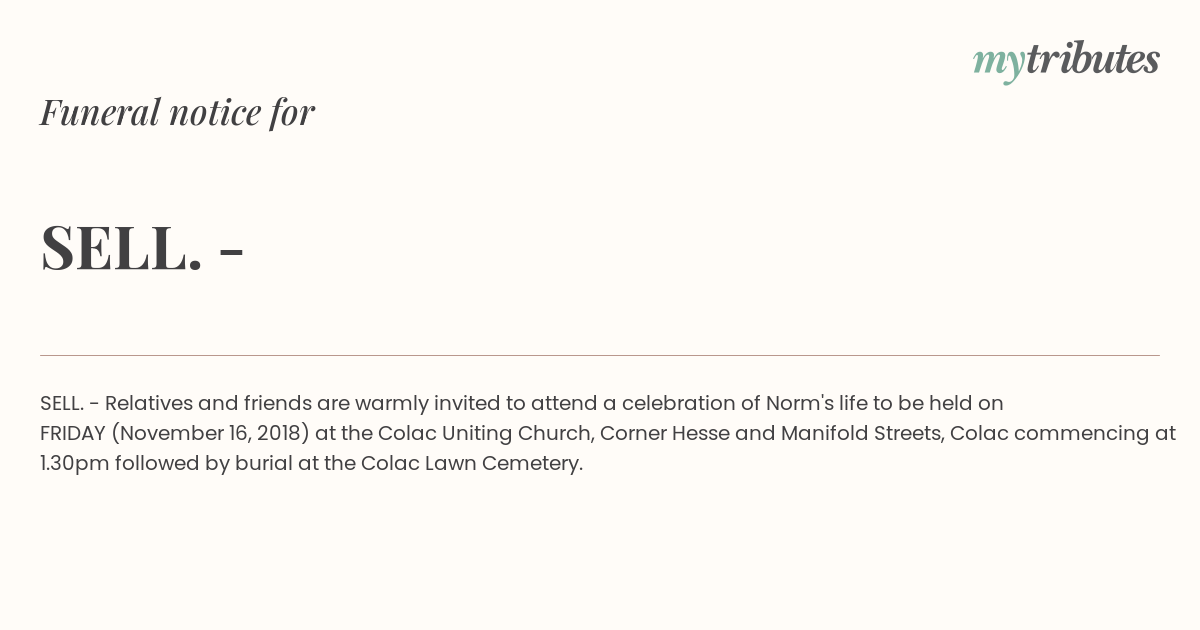The width and height of the screenshot is (1200, 630).
Task: Click the horizontal divider line
Action: (x=600, y=355)
